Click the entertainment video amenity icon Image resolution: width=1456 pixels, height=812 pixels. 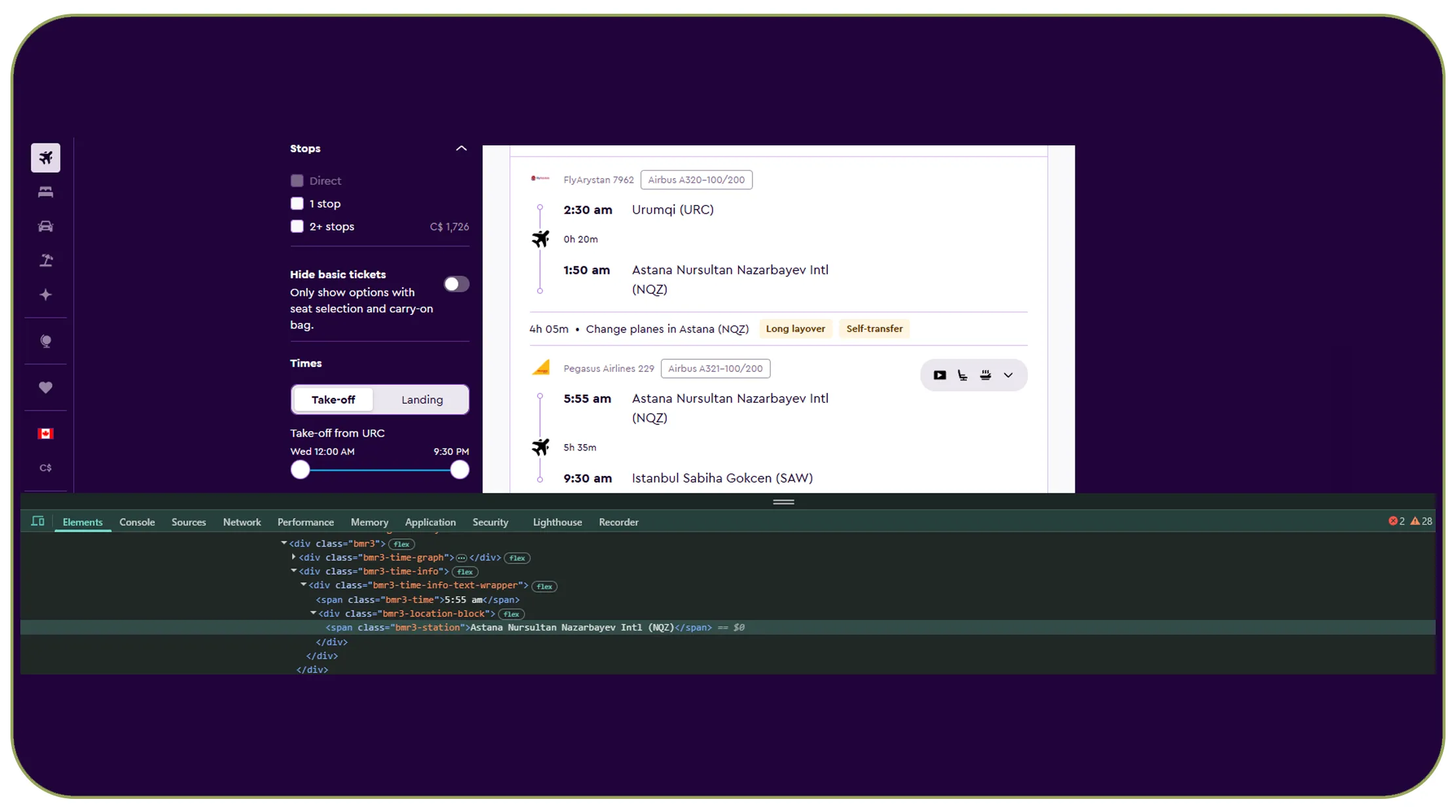click(939, 375)
